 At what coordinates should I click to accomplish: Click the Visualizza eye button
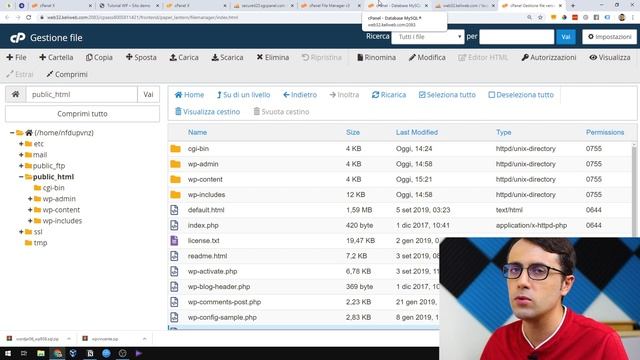click(x=610, y=58)
